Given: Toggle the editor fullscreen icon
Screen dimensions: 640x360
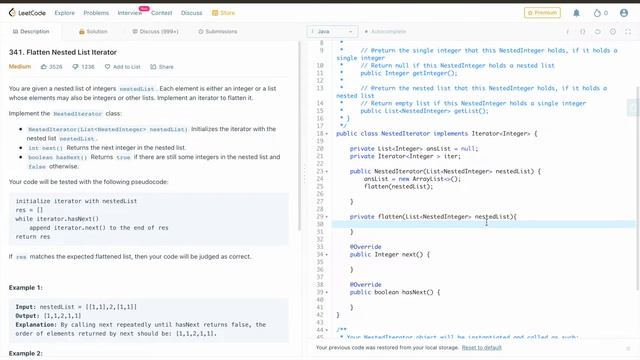Looking at the screenshot, I should point(628,31).
